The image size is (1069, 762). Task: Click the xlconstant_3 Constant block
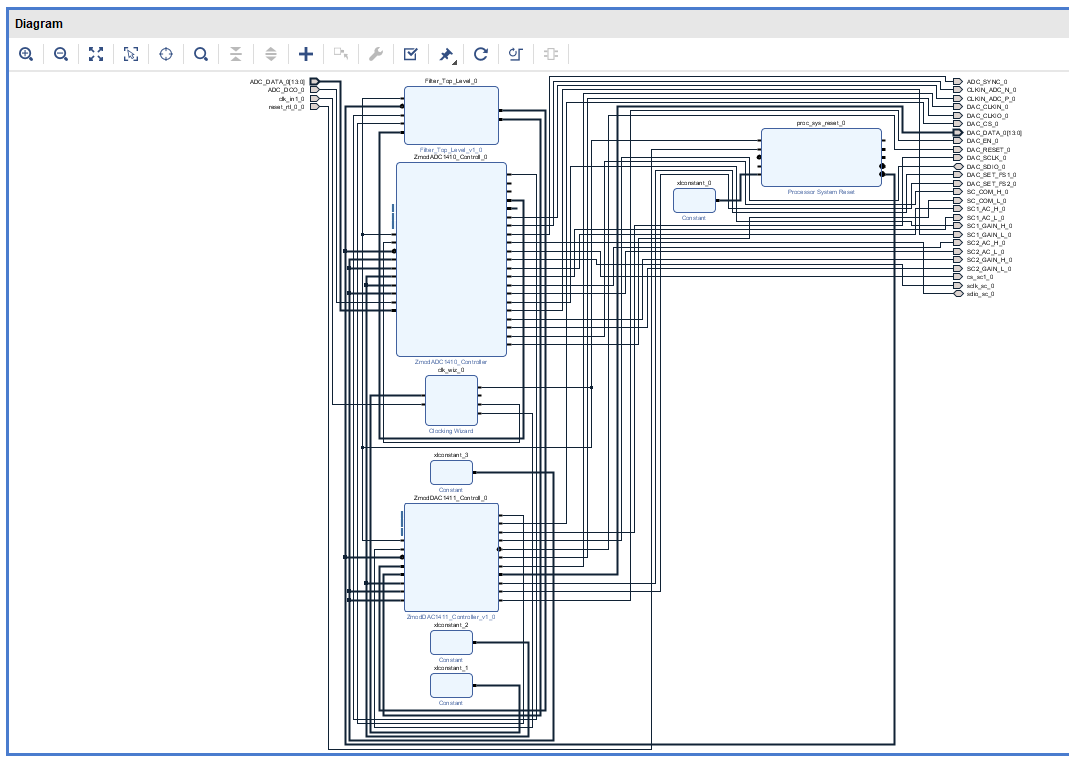(451, 472)
